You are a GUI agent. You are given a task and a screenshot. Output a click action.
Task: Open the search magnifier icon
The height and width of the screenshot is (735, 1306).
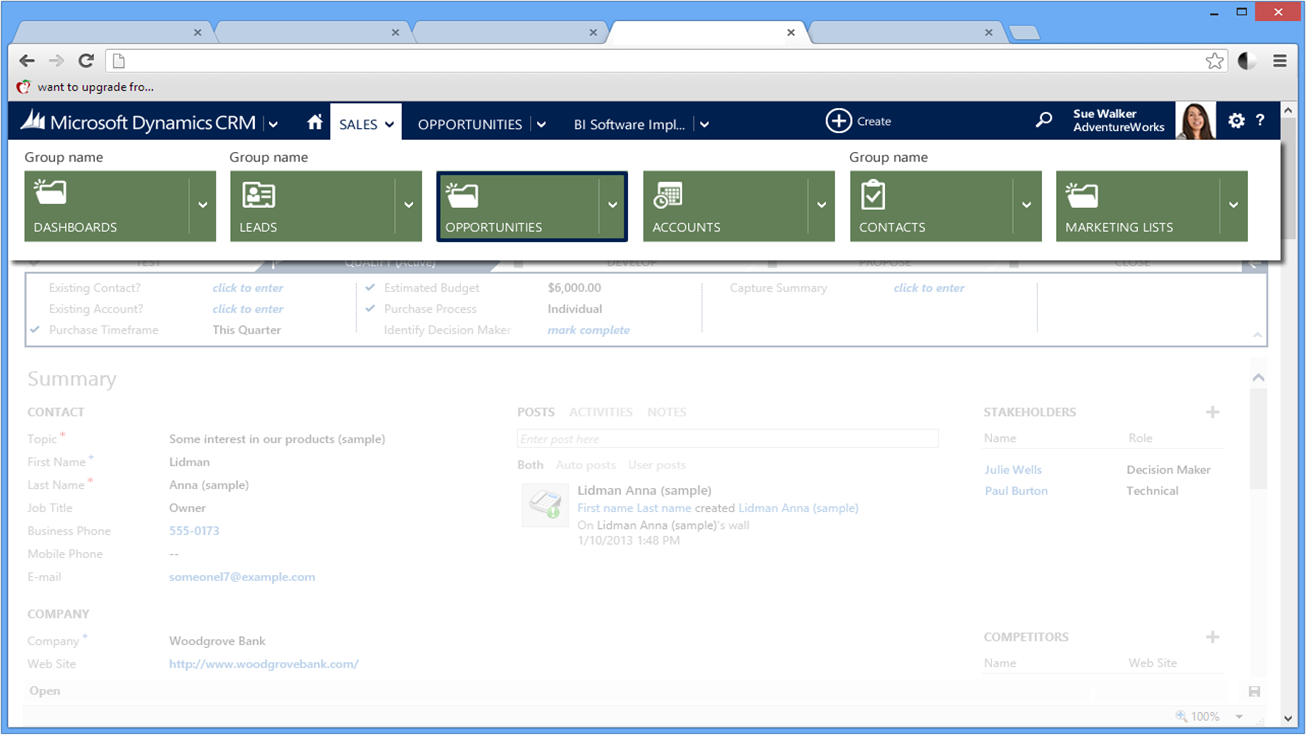[x=1043, y=120]
